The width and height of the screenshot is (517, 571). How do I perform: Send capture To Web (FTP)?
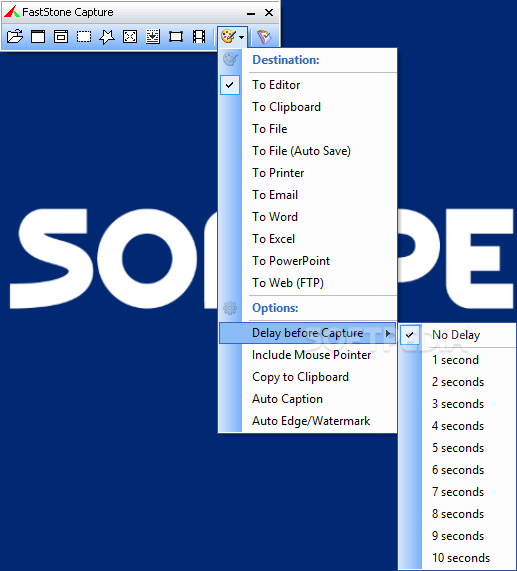tap(308, 283)
